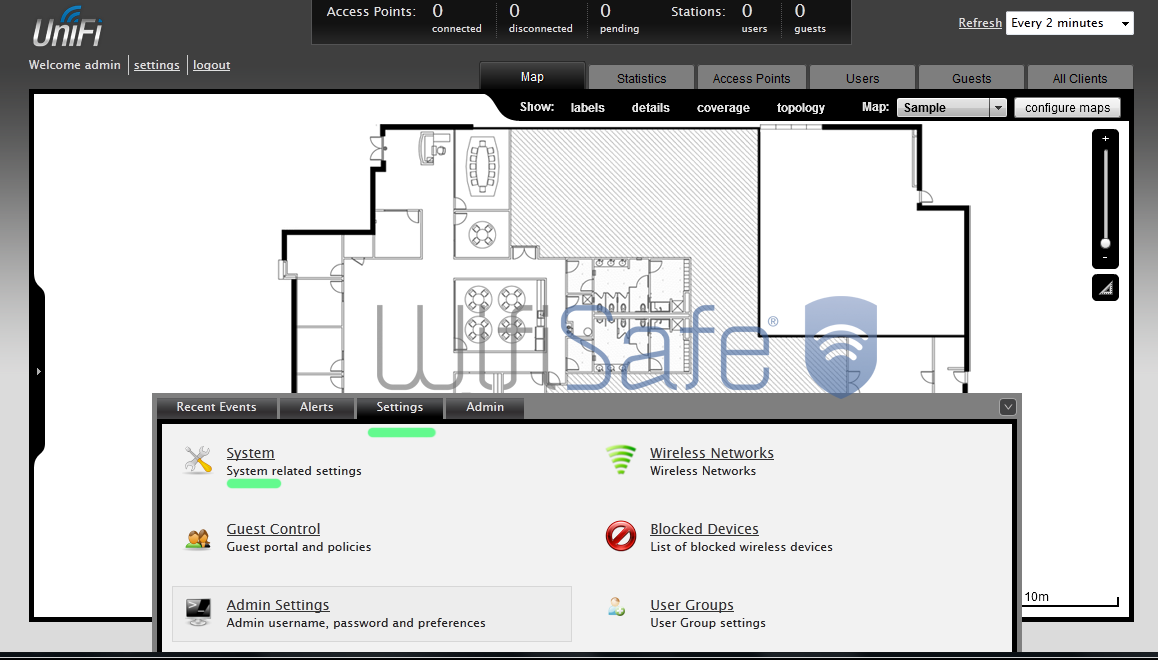The height and width of the screenshot is (660, 1158).
Task: Toggle topology view on the map
Action: (x=801, y=108)
